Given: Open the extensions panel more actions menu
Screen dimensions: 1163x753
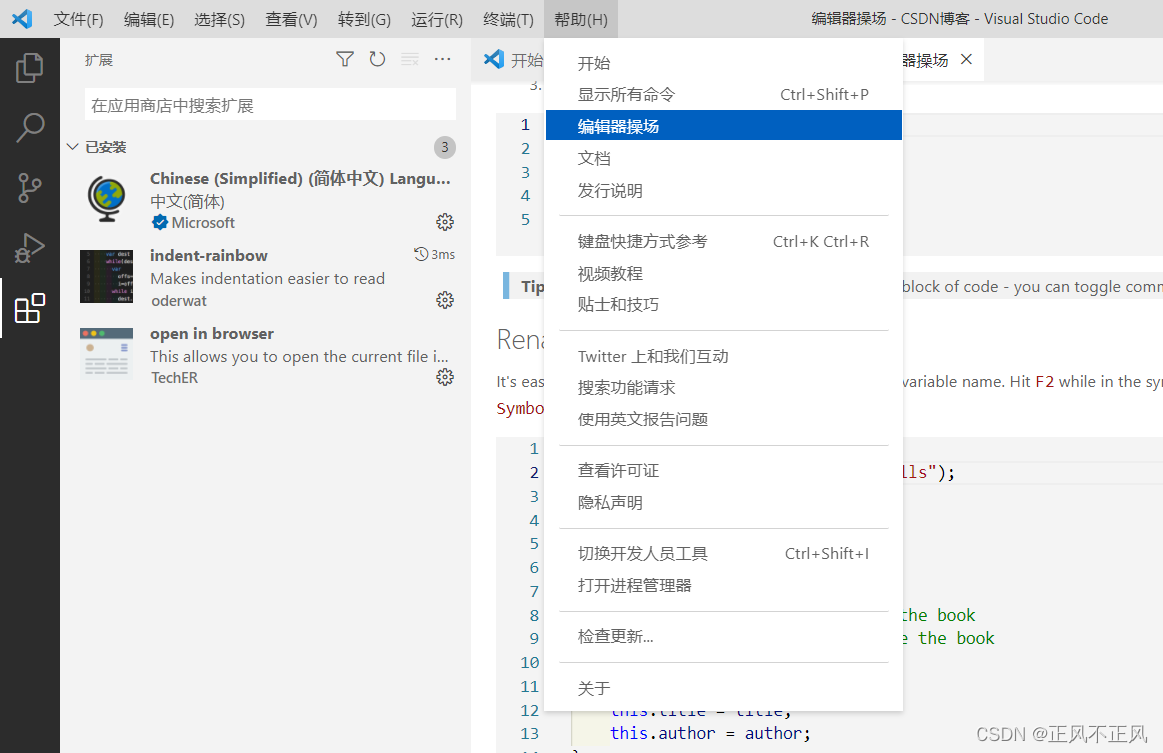Looking at the screenshot, I should pos(443,59).
